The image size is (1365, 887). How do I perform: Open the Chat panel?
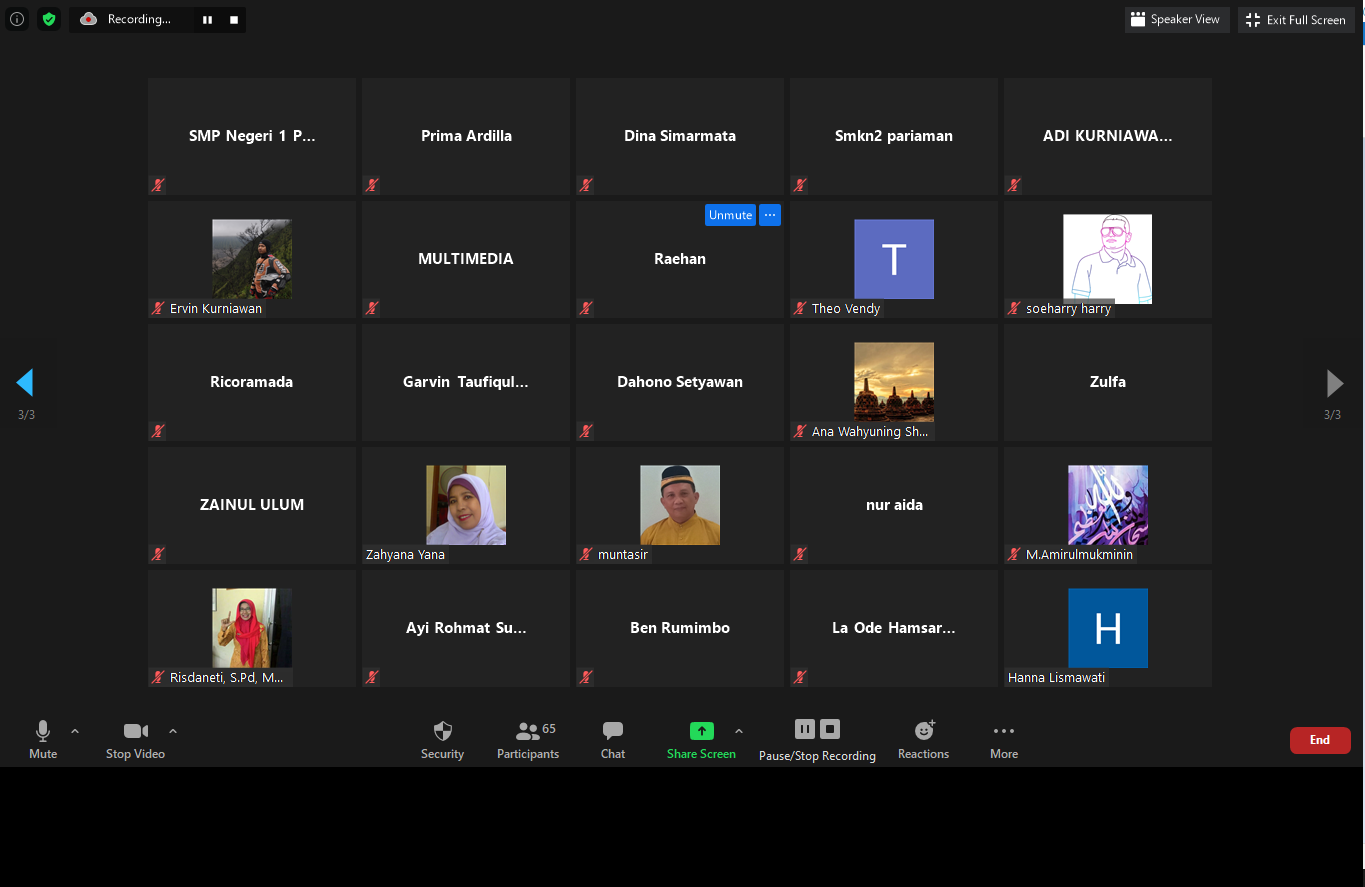613,731
